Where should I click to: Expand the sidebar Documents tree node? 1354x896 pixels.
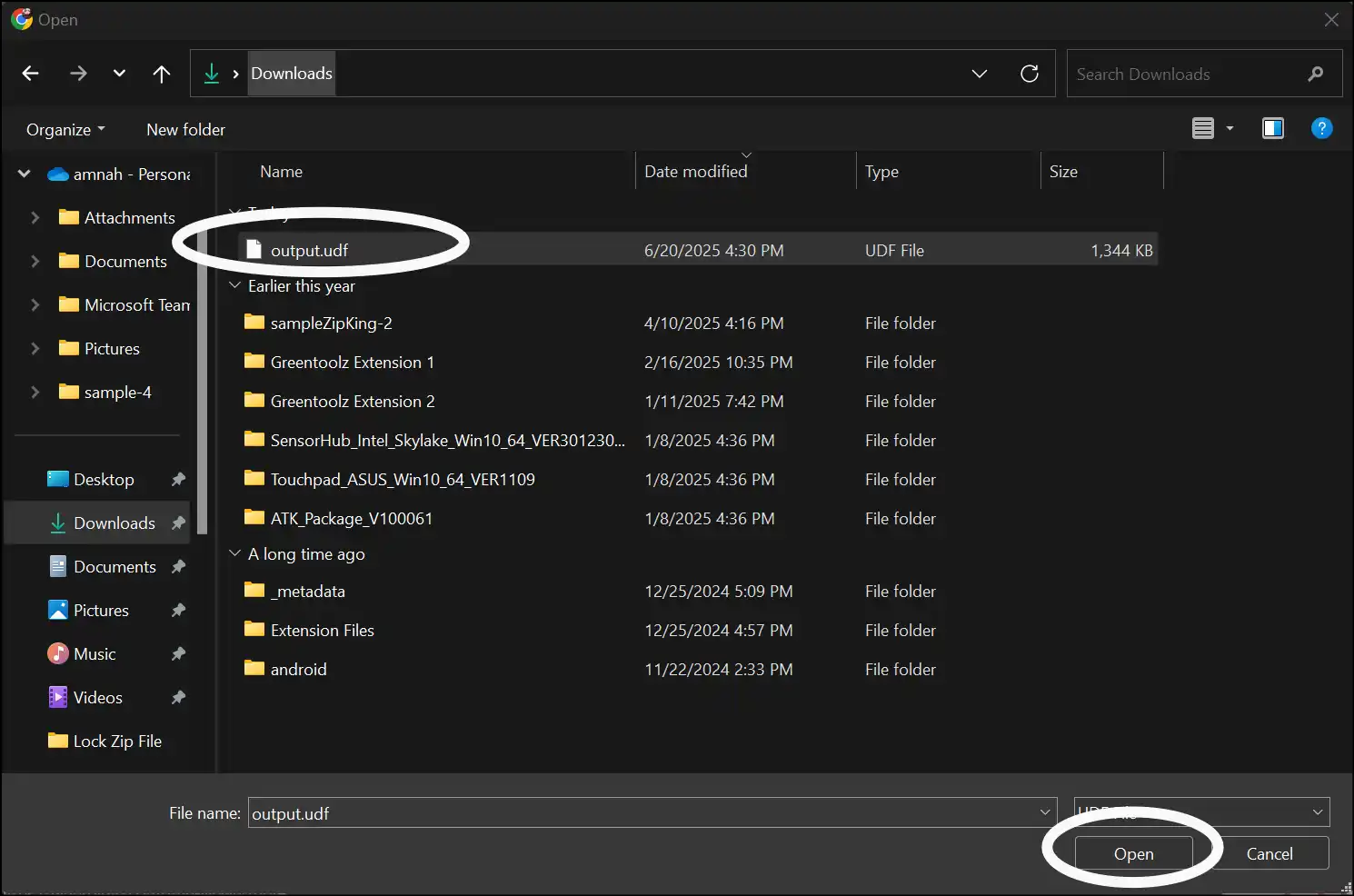(35, 261)
